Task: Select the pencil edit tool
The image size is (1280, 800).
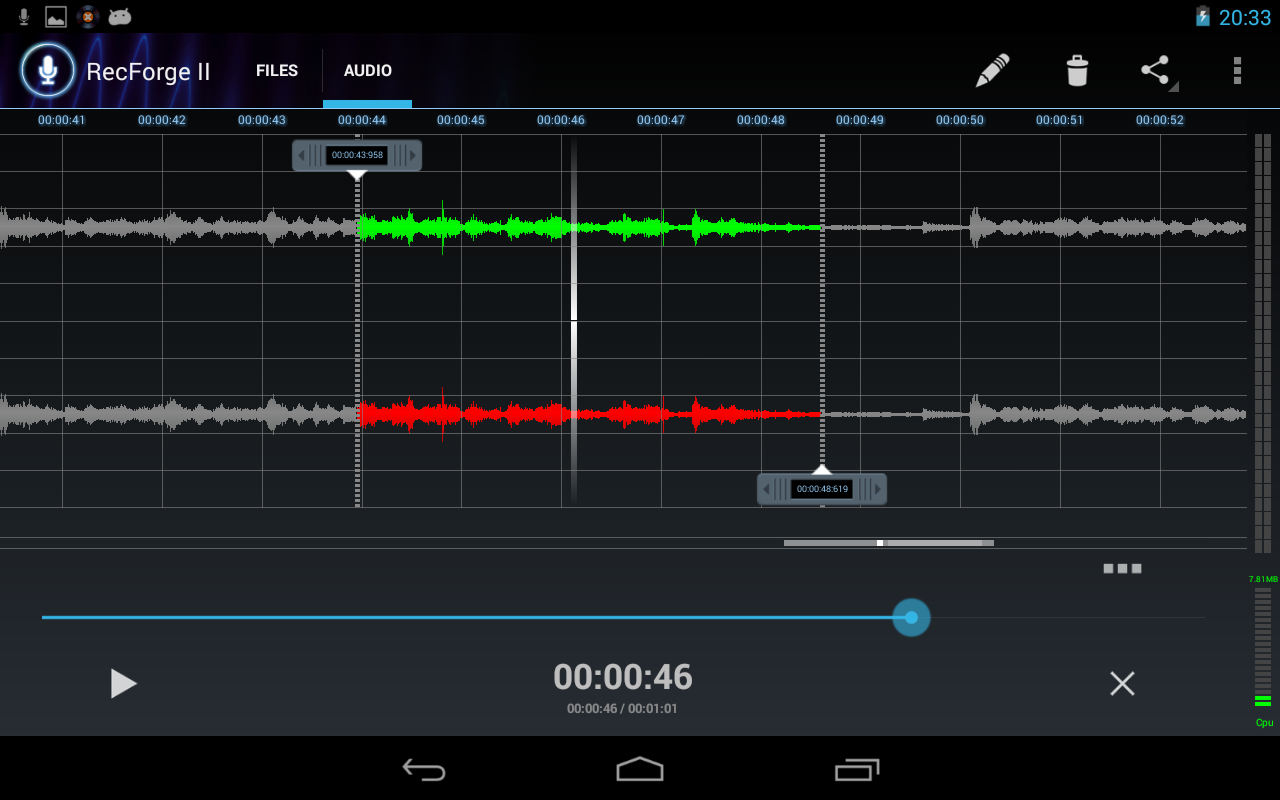Action: 990,70
